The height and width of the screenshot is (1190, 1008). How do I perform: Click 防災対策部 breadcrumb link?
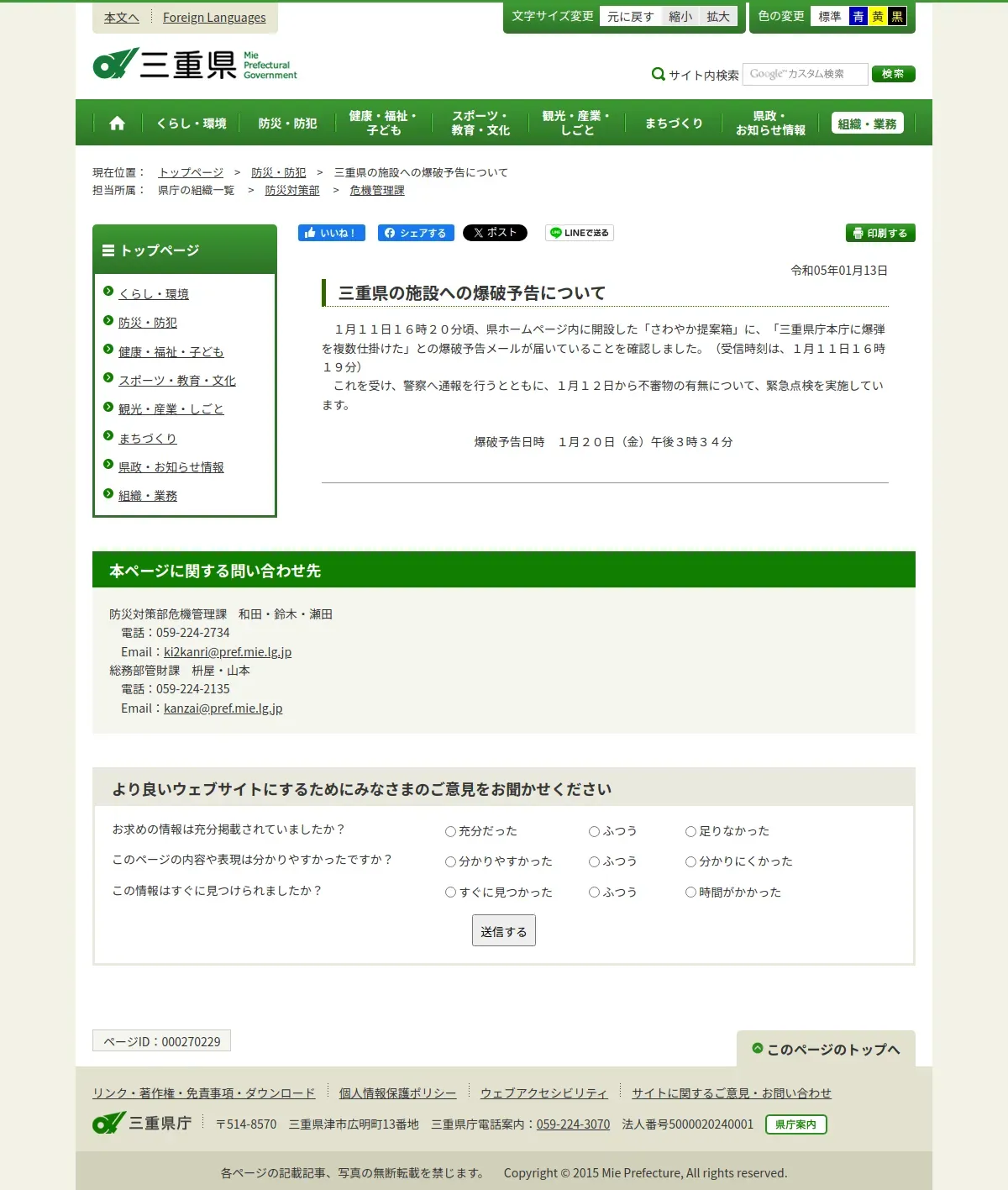coord(292,191)
